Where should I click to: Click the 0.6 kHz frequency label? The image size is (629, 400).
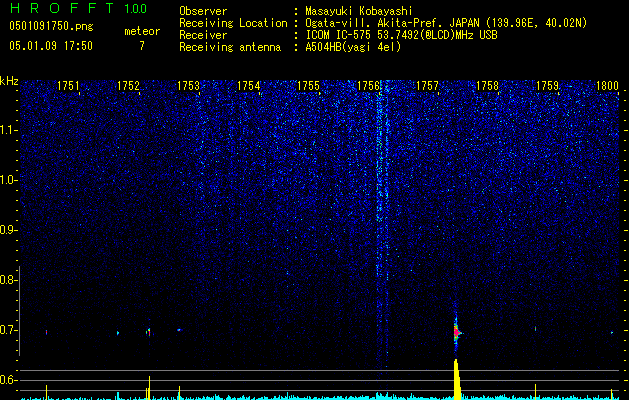pos(8,380)
